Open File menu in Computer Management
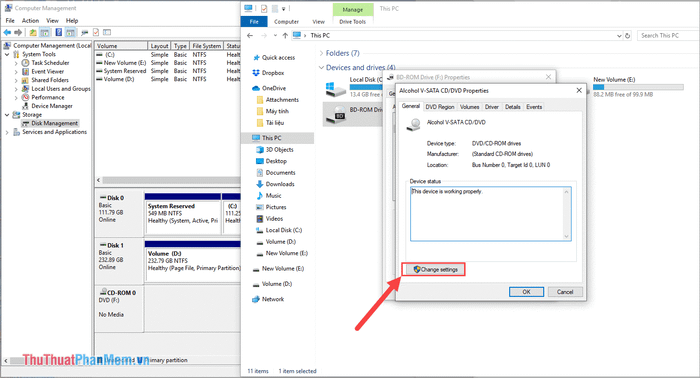 tap(10, 21)
